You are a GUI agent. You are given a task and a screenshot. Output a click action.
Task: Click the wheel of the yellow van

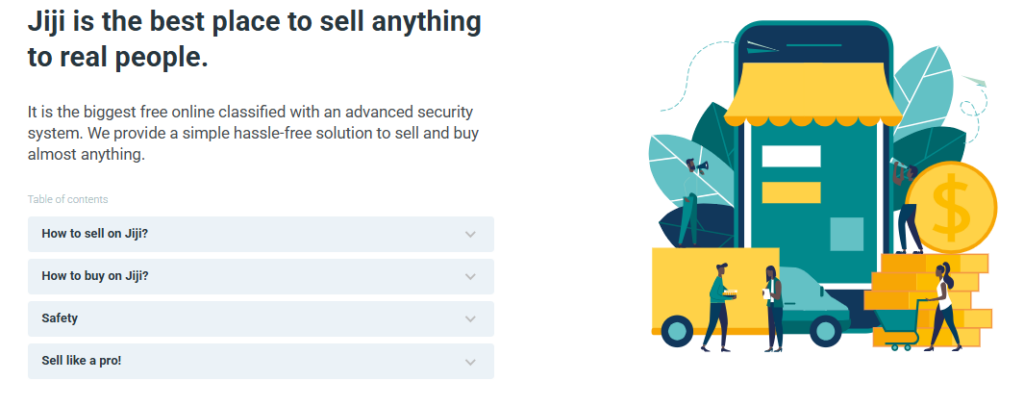click(677, 331)
